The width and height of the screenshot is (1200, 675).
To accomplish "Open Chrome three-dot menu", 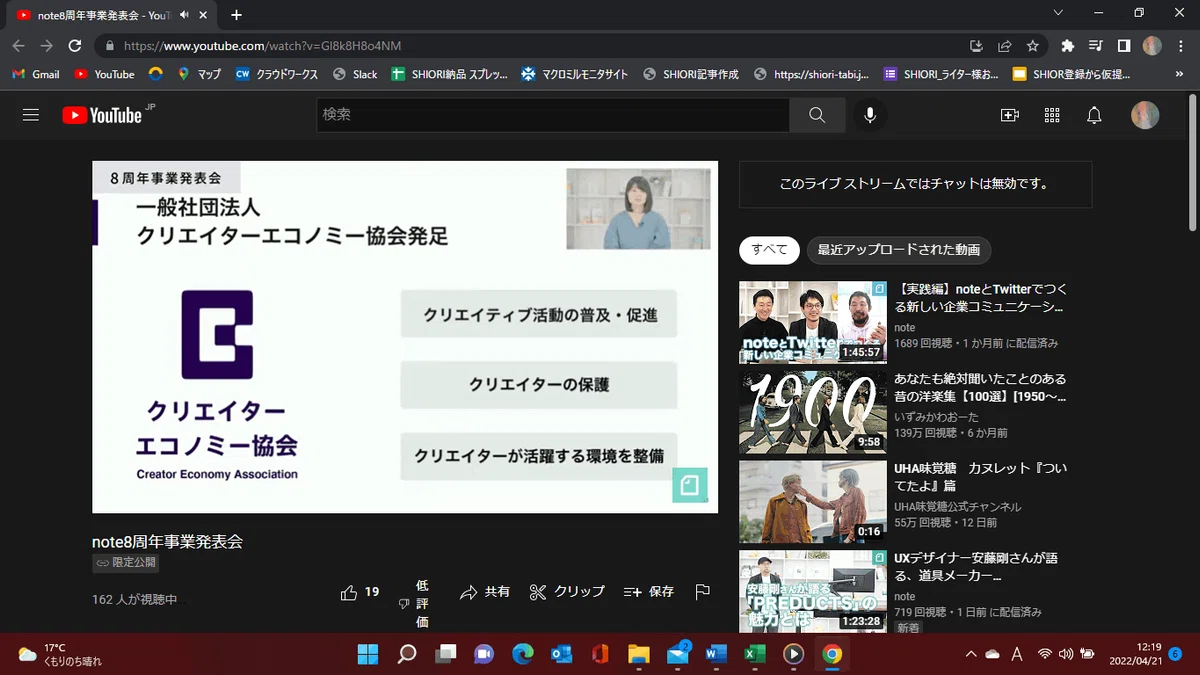I will pyautogui.click(x=1180, y=46).
